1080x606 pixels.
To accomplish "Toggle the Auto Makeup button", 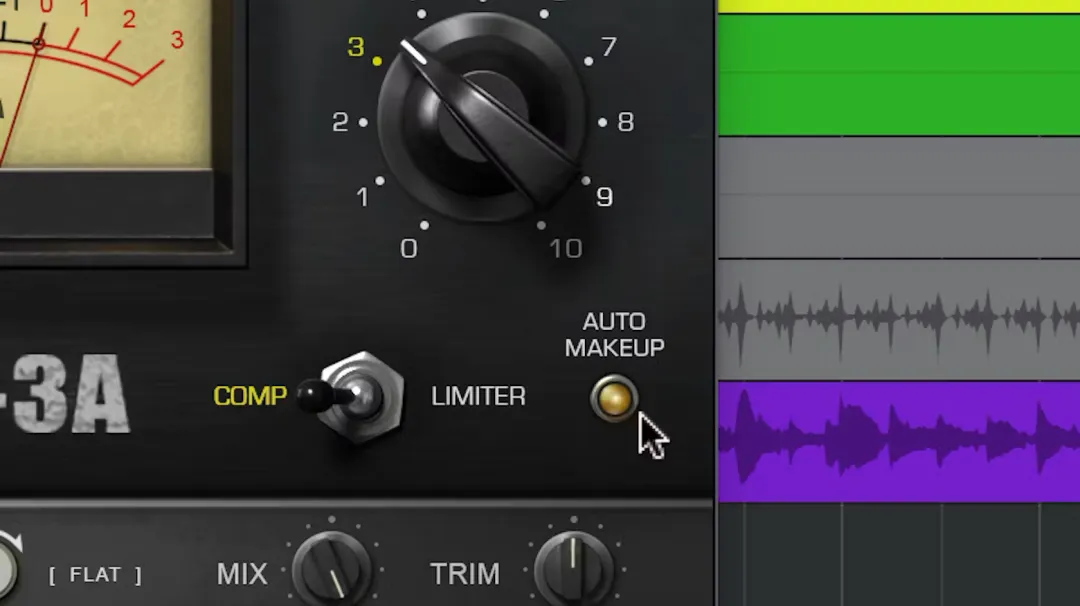I will point(613,398).
